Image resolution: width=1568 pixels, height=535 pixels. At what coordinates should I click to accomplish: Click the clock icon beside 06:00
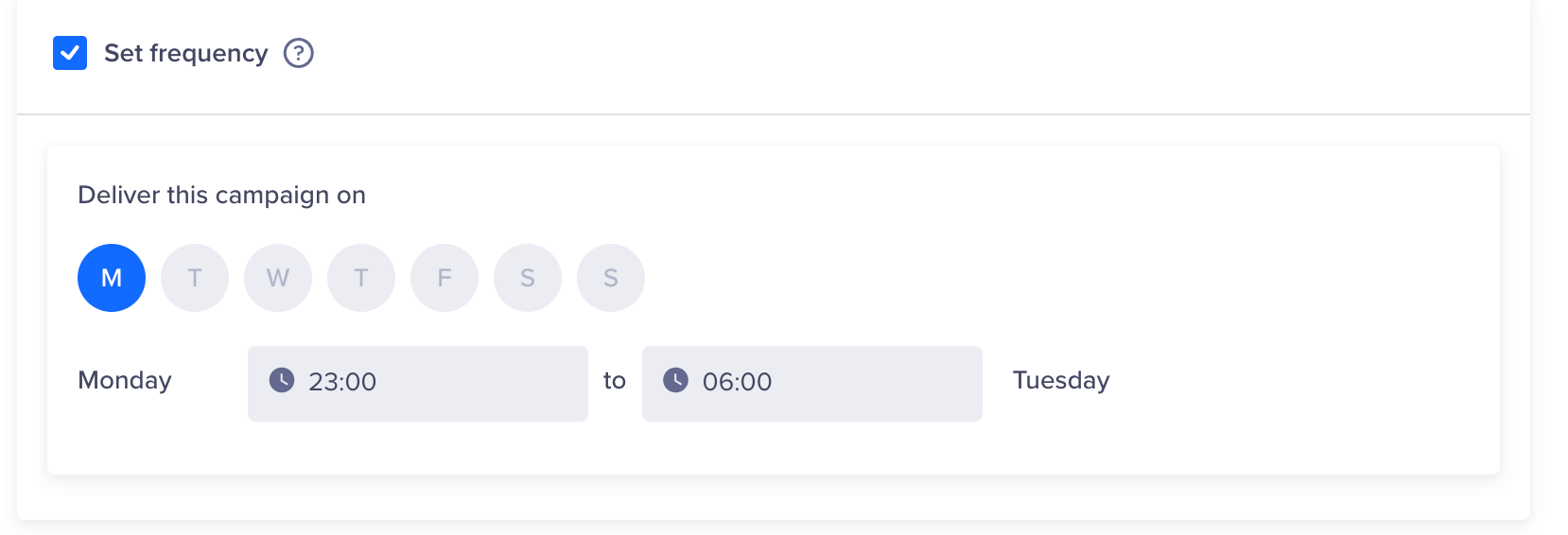click(675, 380)
